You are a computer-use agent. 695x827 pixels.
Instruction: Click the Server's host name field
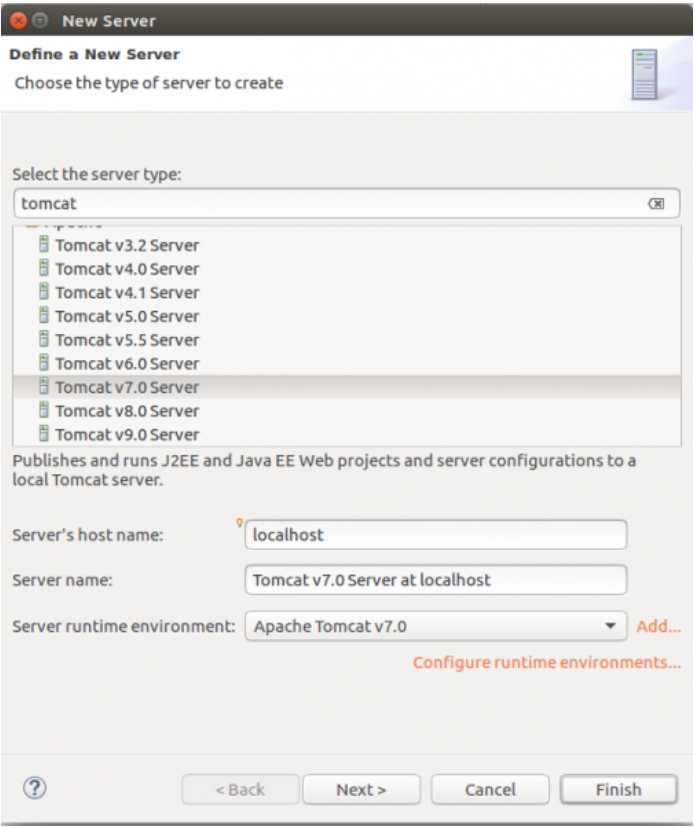click(x=435, y=535)
